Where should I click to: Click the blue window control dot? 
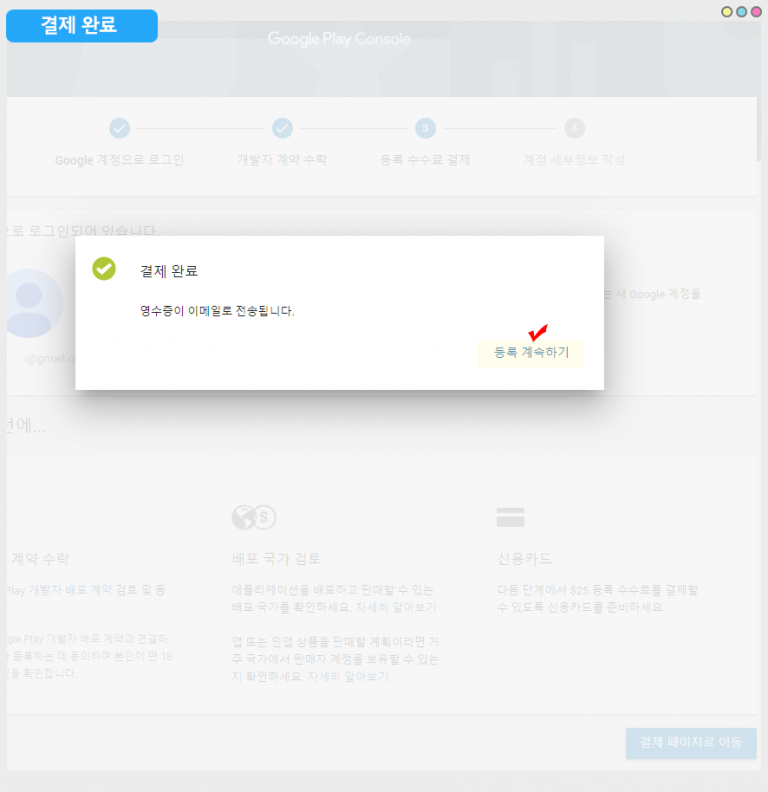pyautogui.click(x=741, y=12)
